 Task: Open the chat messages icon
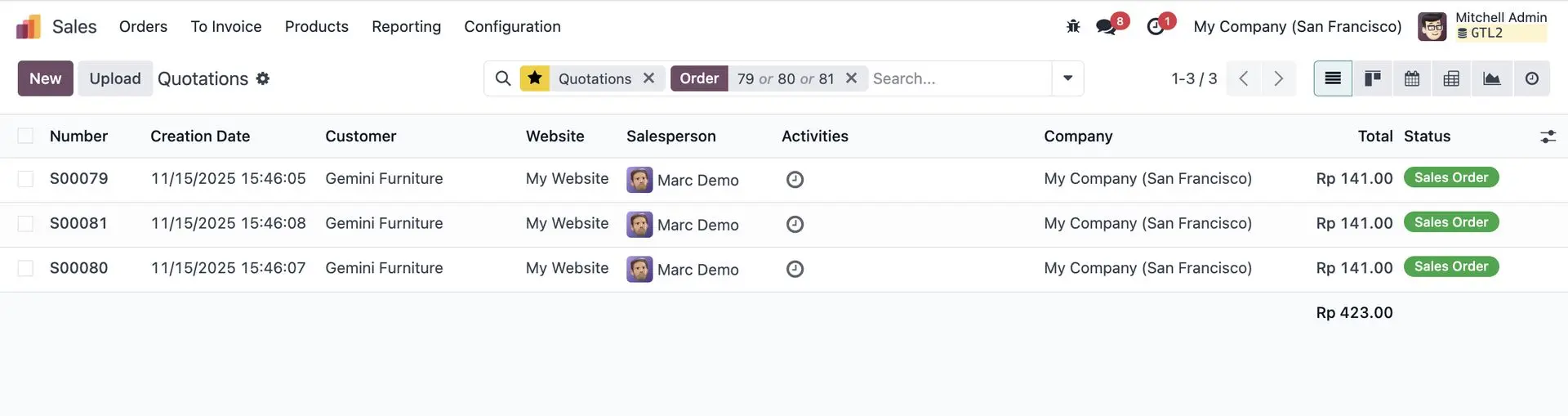pos(1107,26)
